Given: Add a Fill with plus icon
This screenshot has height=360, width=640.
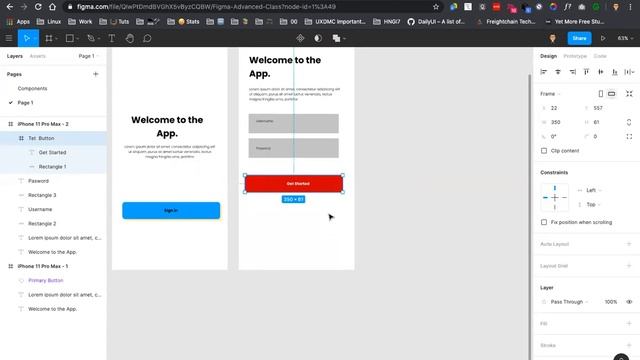Looking at the screenshot, I should [629, 323].
